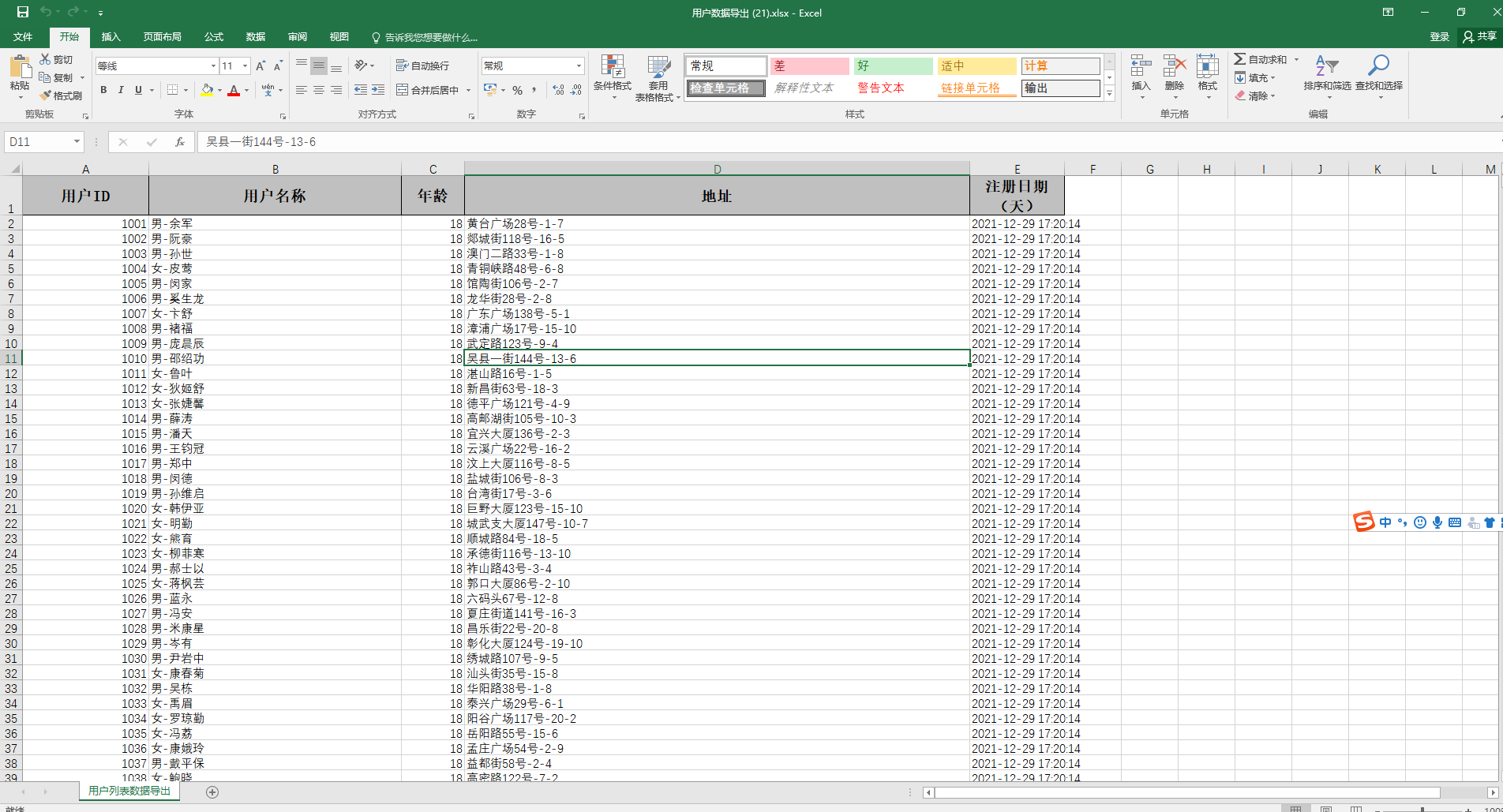1503x812 pixels.
Task: Click the 登录 sign-in button
Action: pos(1438,37)
